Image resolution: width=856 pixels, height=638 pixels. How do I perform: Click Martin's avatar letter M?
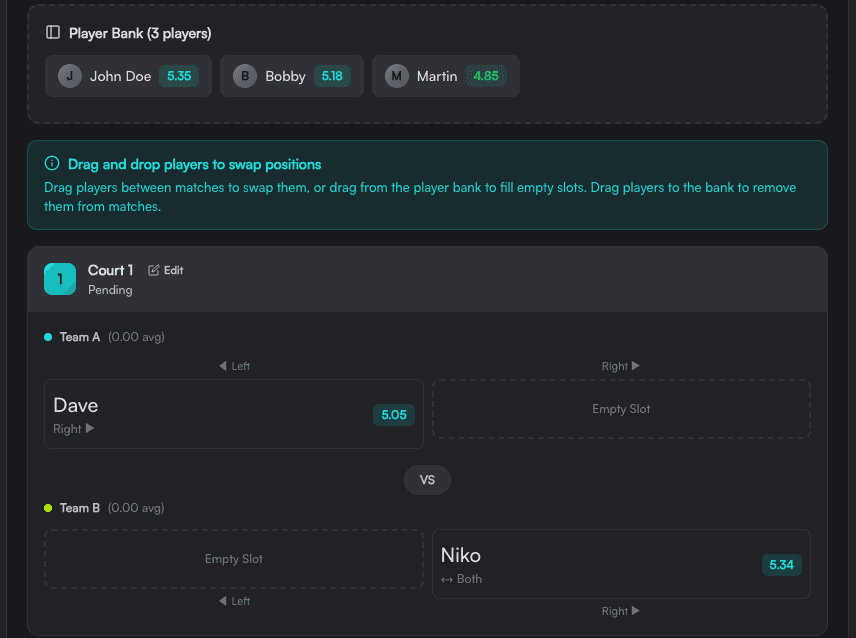coord(397,76)
